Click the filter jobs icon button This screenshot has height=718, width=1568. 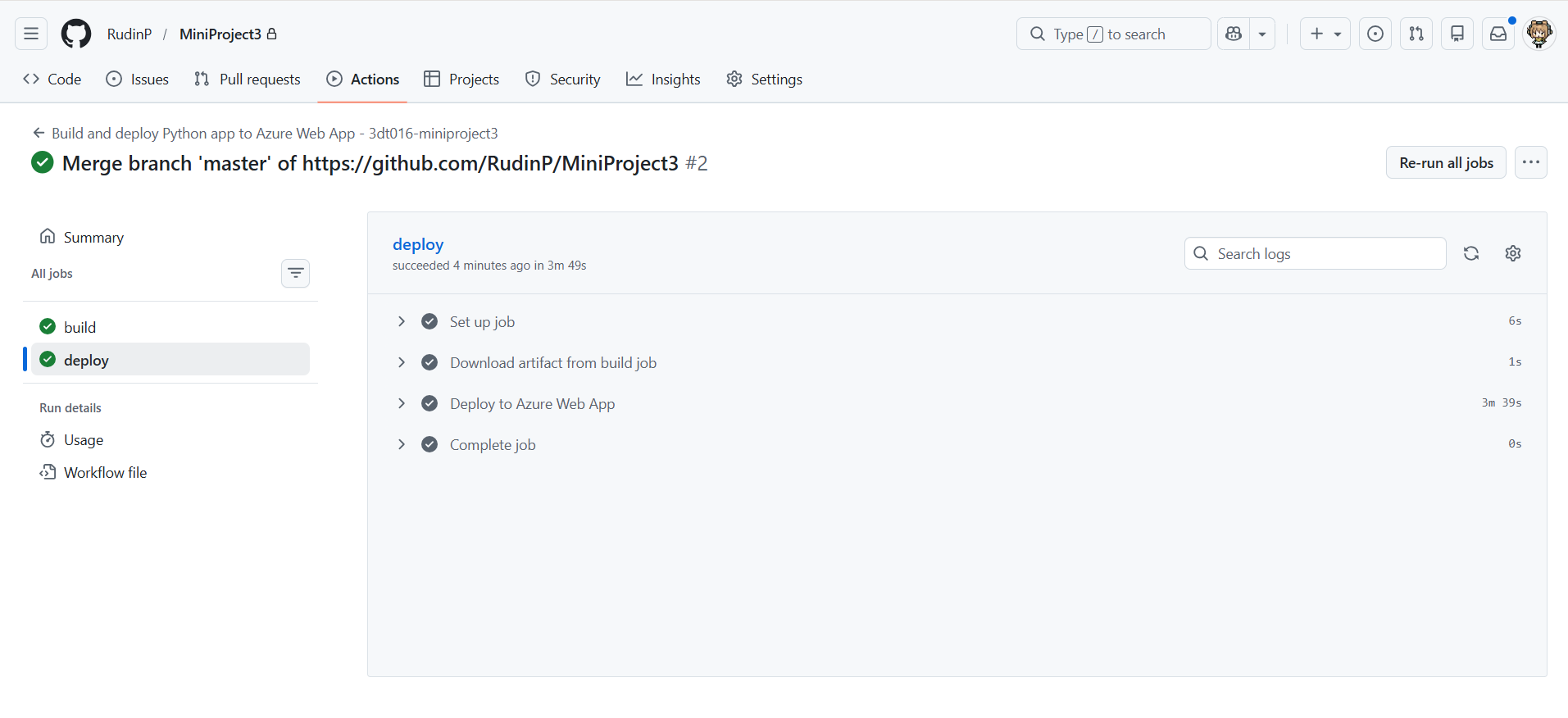click(x=295, y=273)
